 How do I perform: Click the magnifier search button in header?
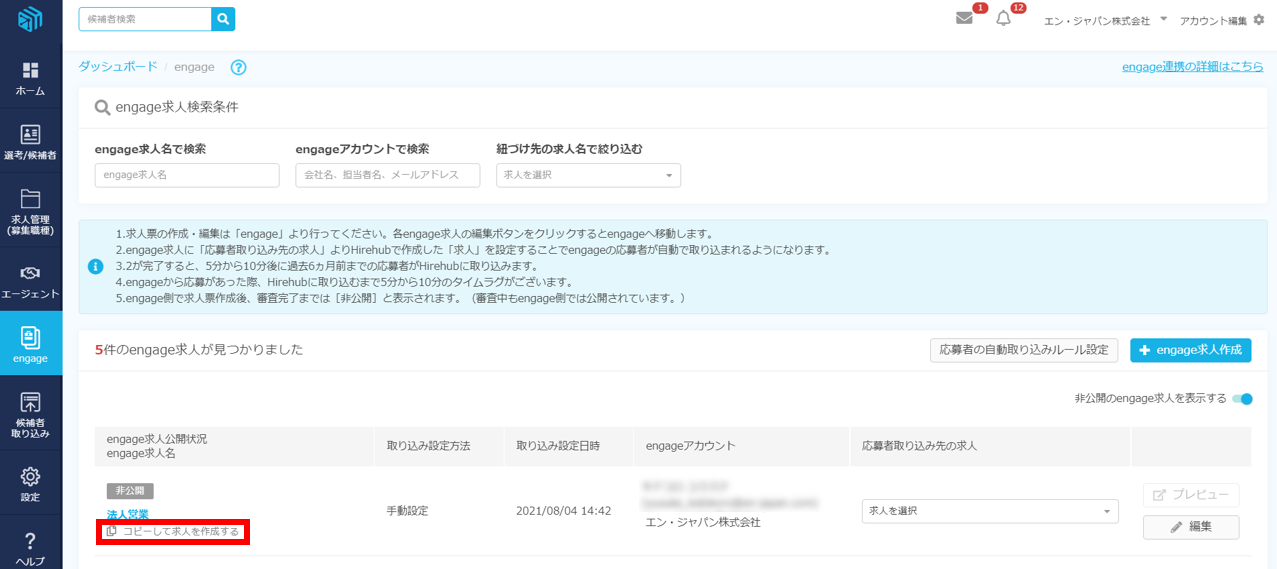click(223, 19)
